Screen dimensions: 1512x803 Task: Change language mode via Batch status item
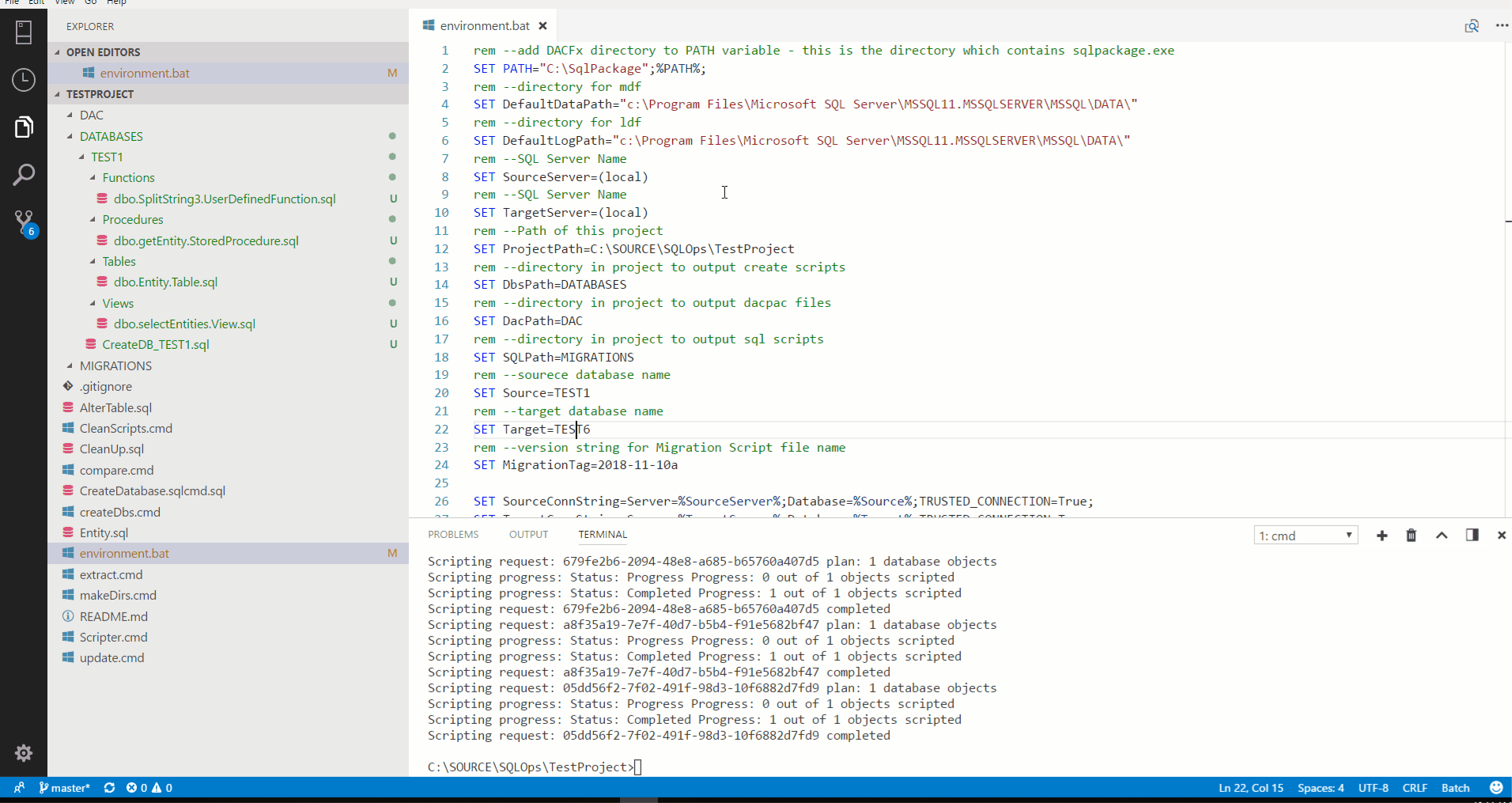pos(1456,788)
